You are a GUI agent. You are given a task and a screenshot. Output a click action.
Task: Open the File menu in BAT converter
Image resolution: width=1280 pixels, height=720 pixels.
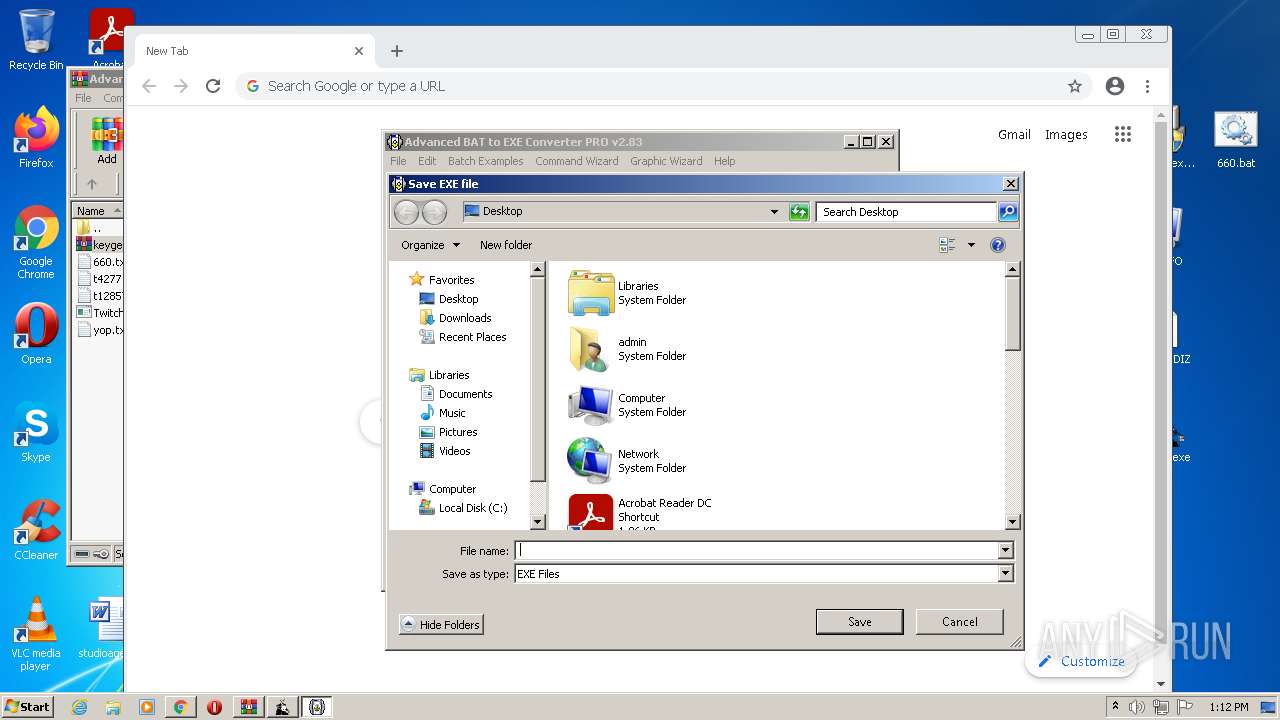click(x=398, y=161)
